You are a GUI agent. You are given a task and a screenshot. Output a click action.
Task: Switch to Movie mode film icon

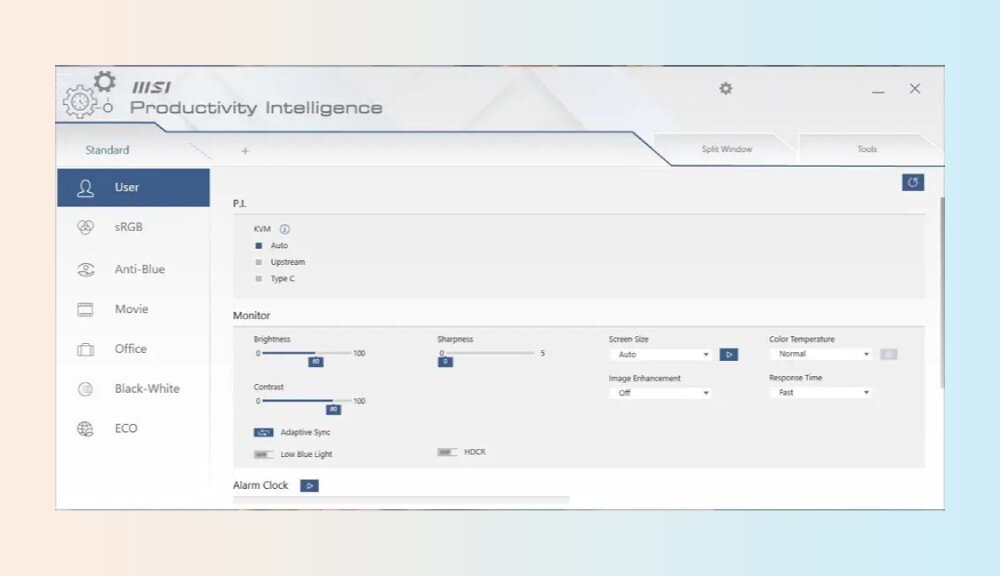[86, 310]
